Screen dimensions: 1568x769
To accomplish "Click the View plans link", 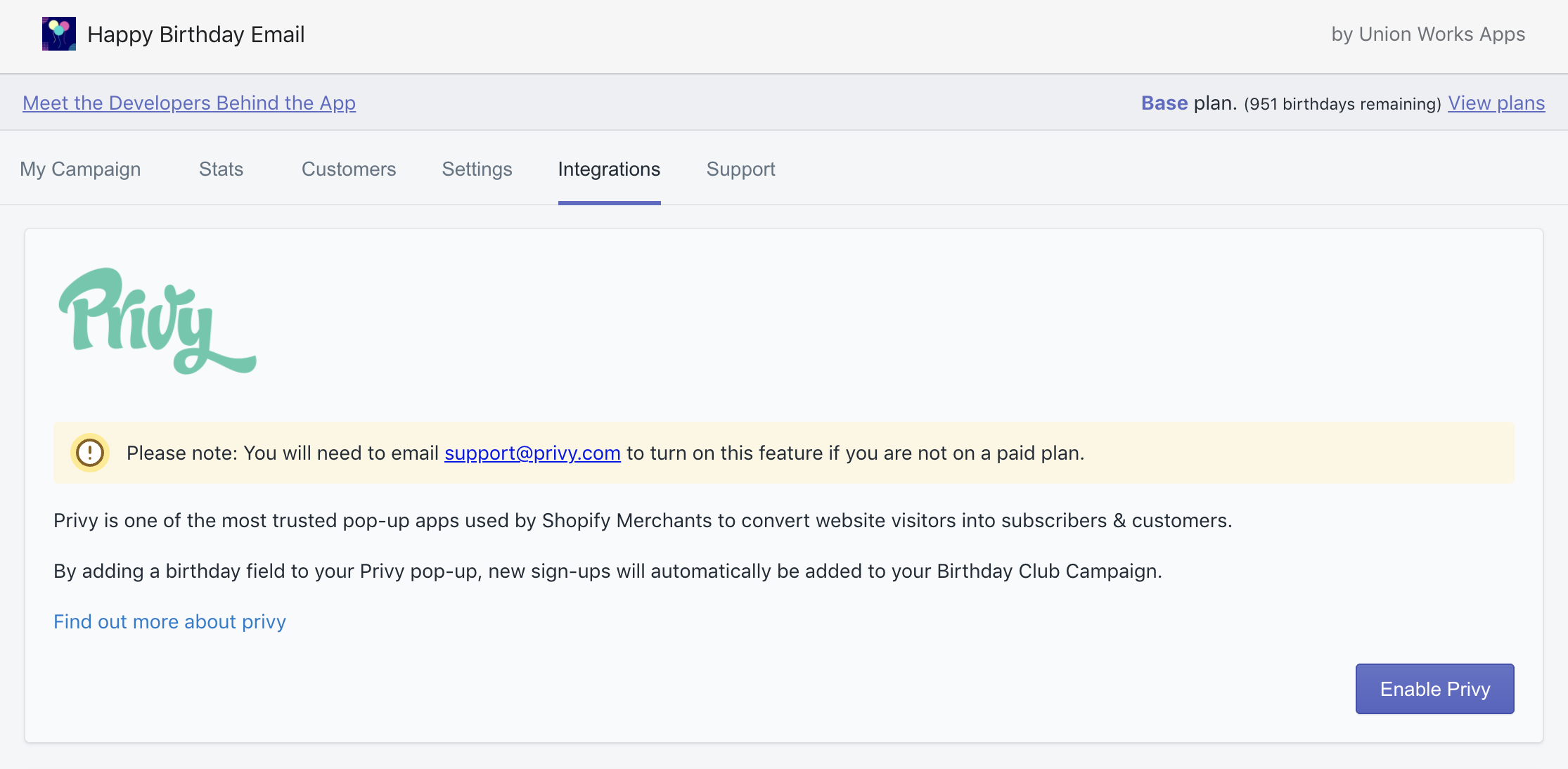I will coord(1496,103).
